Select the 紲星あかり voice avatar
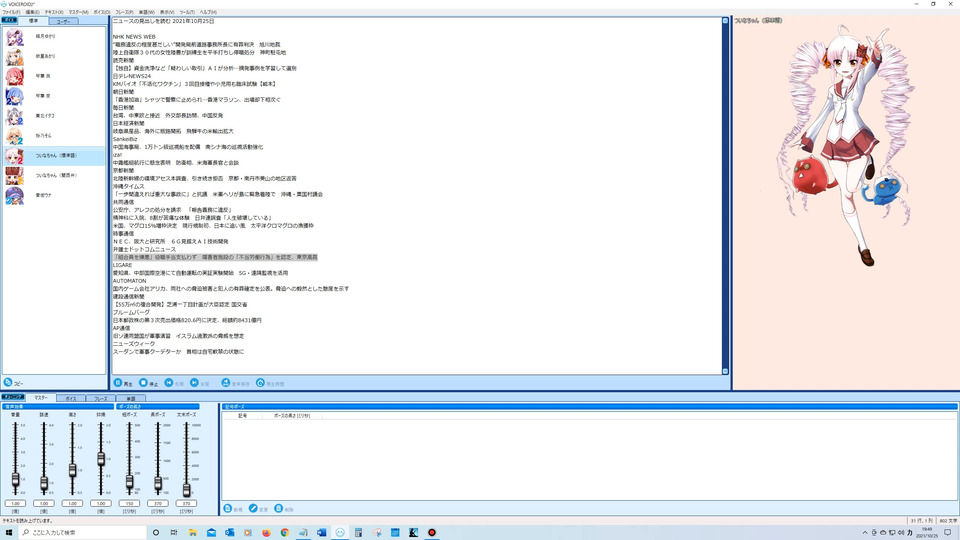960x540 pixels. pos(14,56)
